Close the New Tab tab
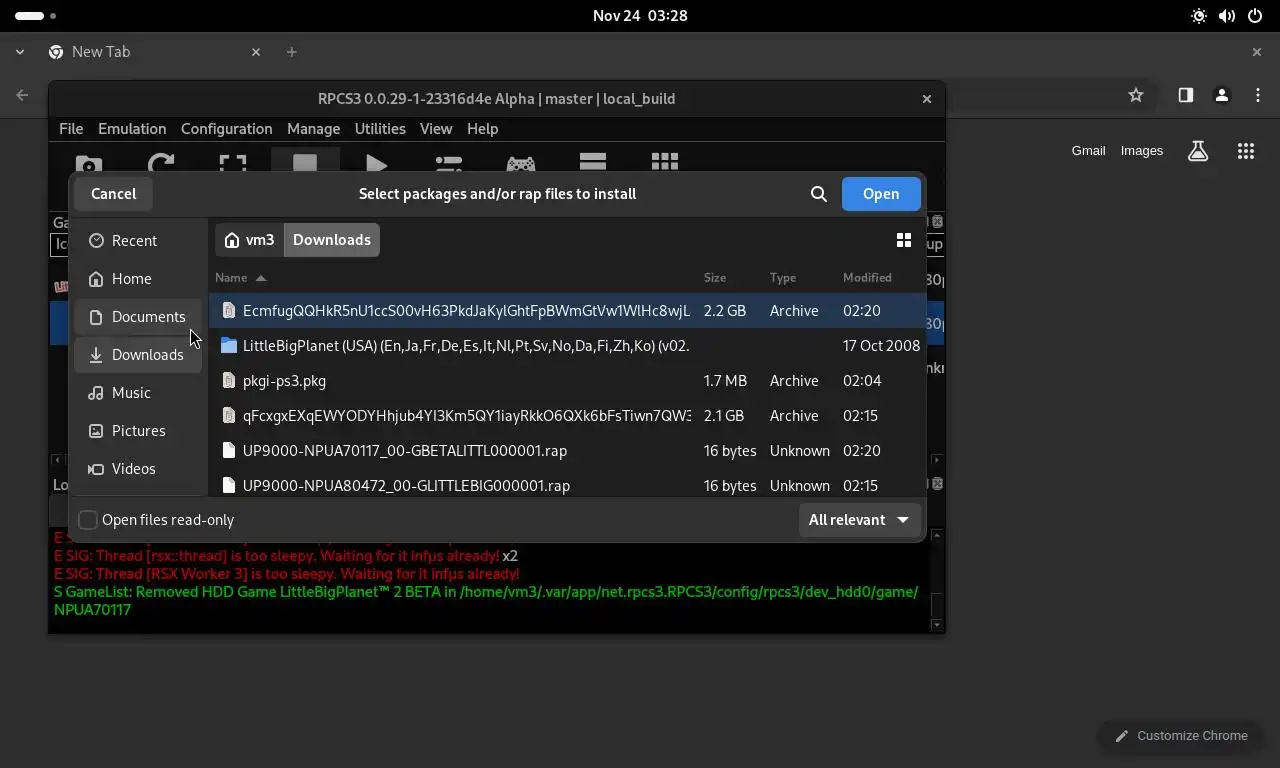The width and height of the screenshot is (1280, 768). pos(256,52)
